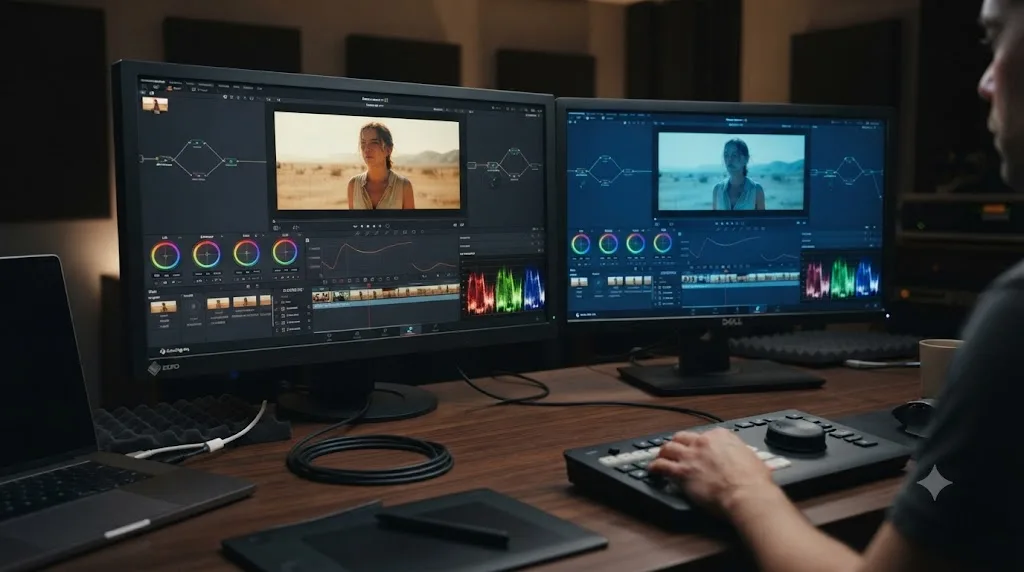Select second color wheel on left monitor
1024x572 pixels.
coord(206,254)
